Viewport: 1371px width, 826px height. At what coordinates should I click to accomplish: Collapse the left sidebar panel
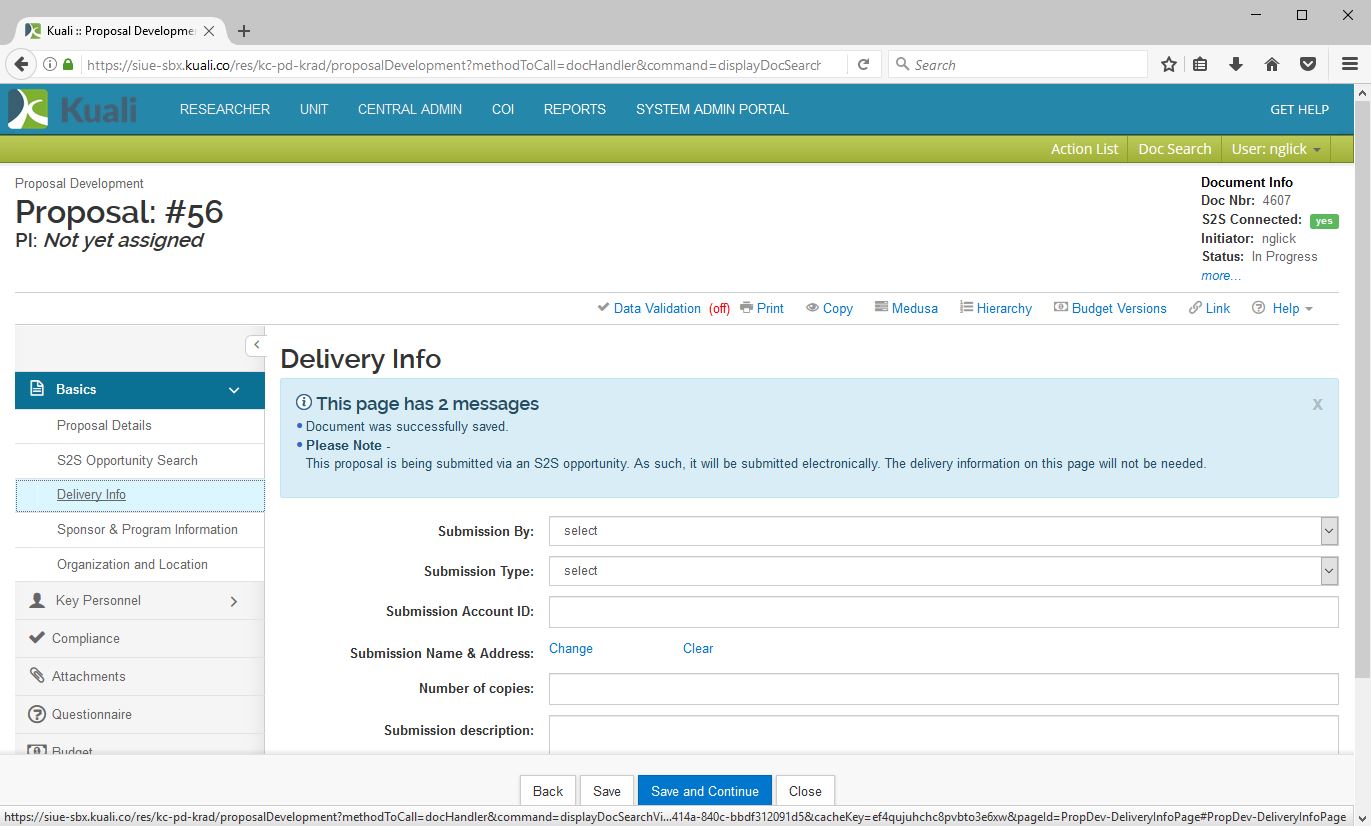click(x=256, y=345)
